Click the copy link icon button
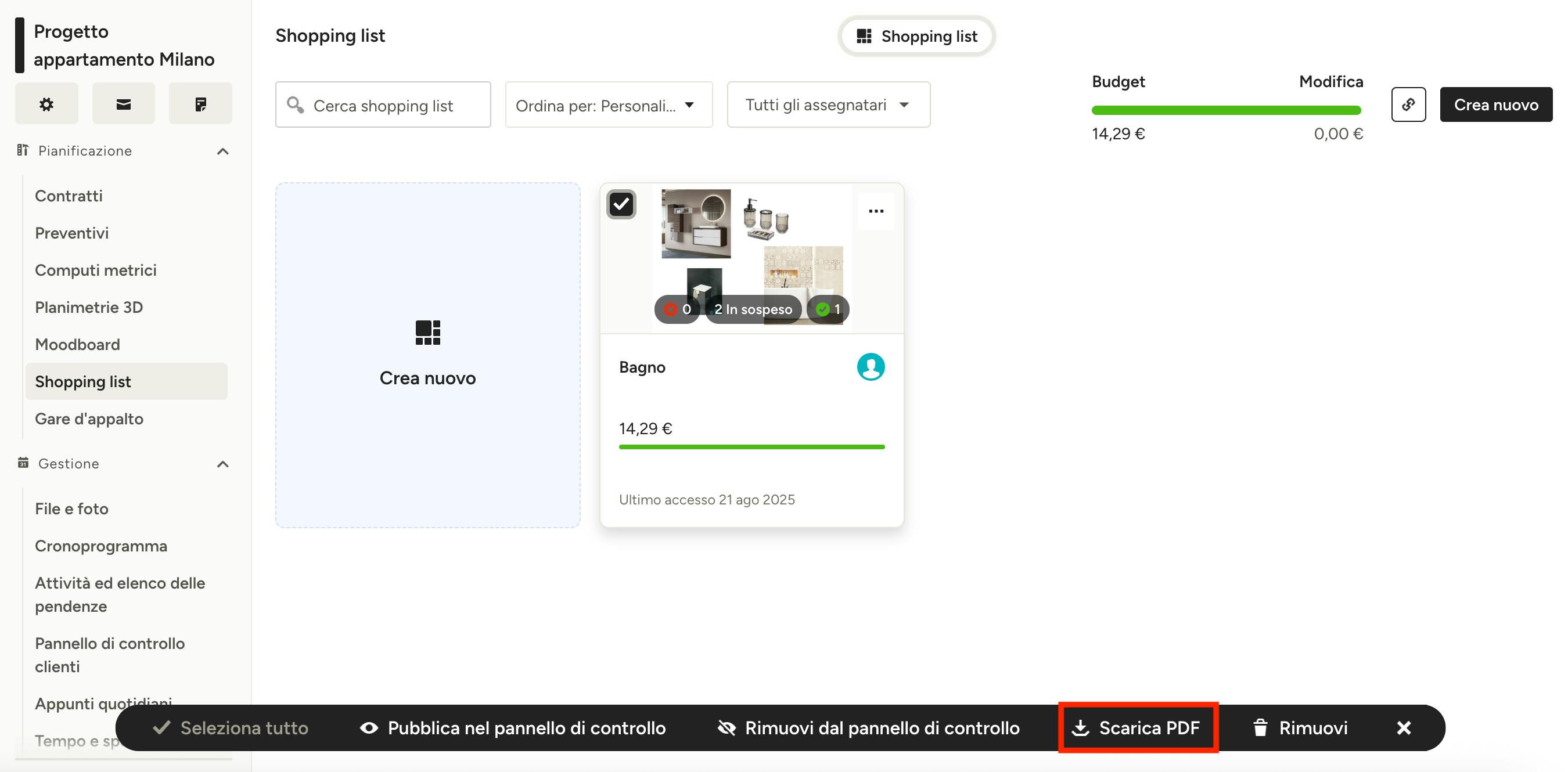The height and width of the screenshot is (772, 1568). click(x=1408, y=104)
